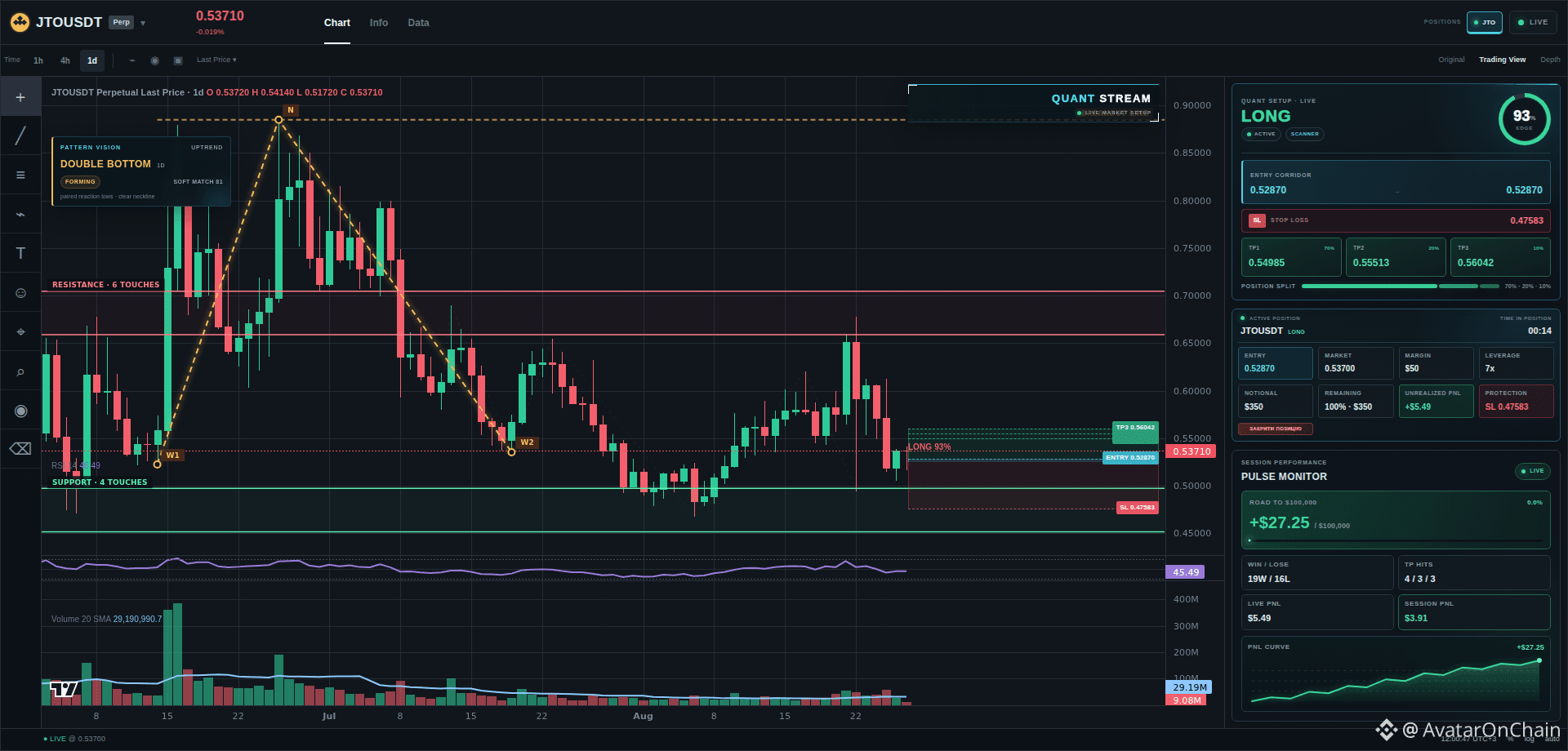
Task: Activate the zoom magnifier tool
Action: click(20, 371)
